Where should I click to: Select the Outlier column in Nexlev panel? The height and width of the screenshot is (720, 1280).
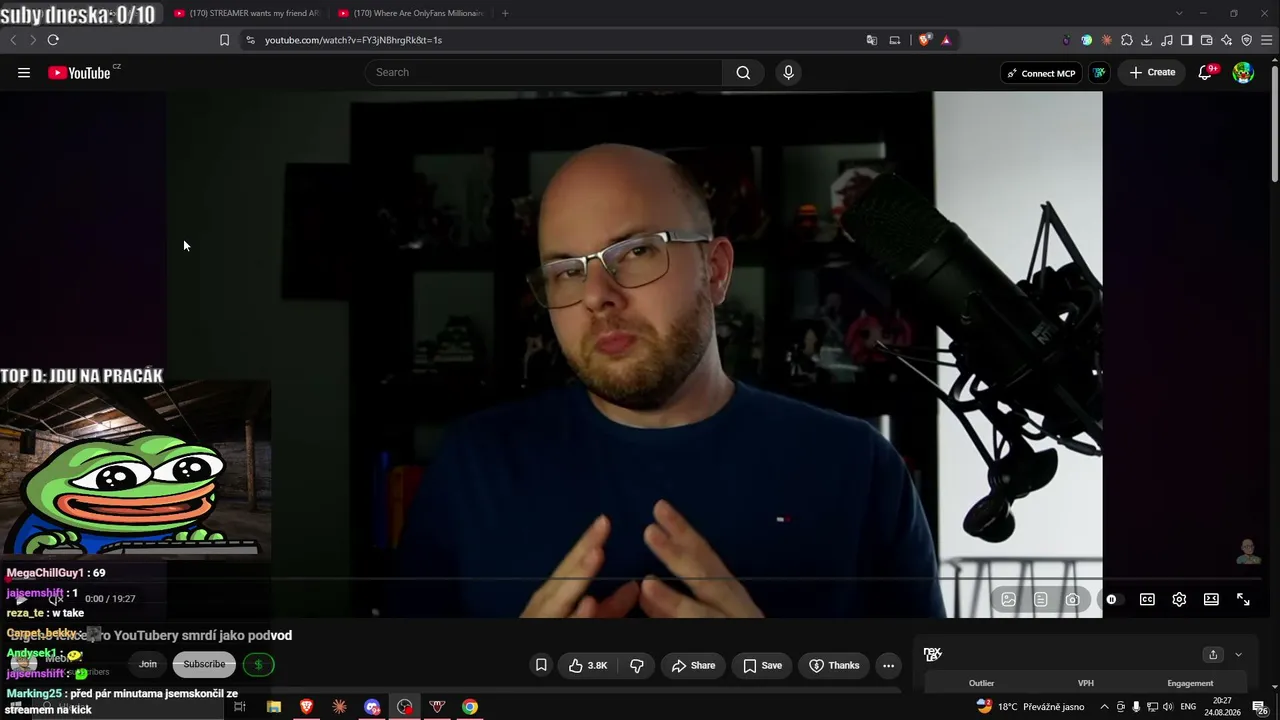982,683
